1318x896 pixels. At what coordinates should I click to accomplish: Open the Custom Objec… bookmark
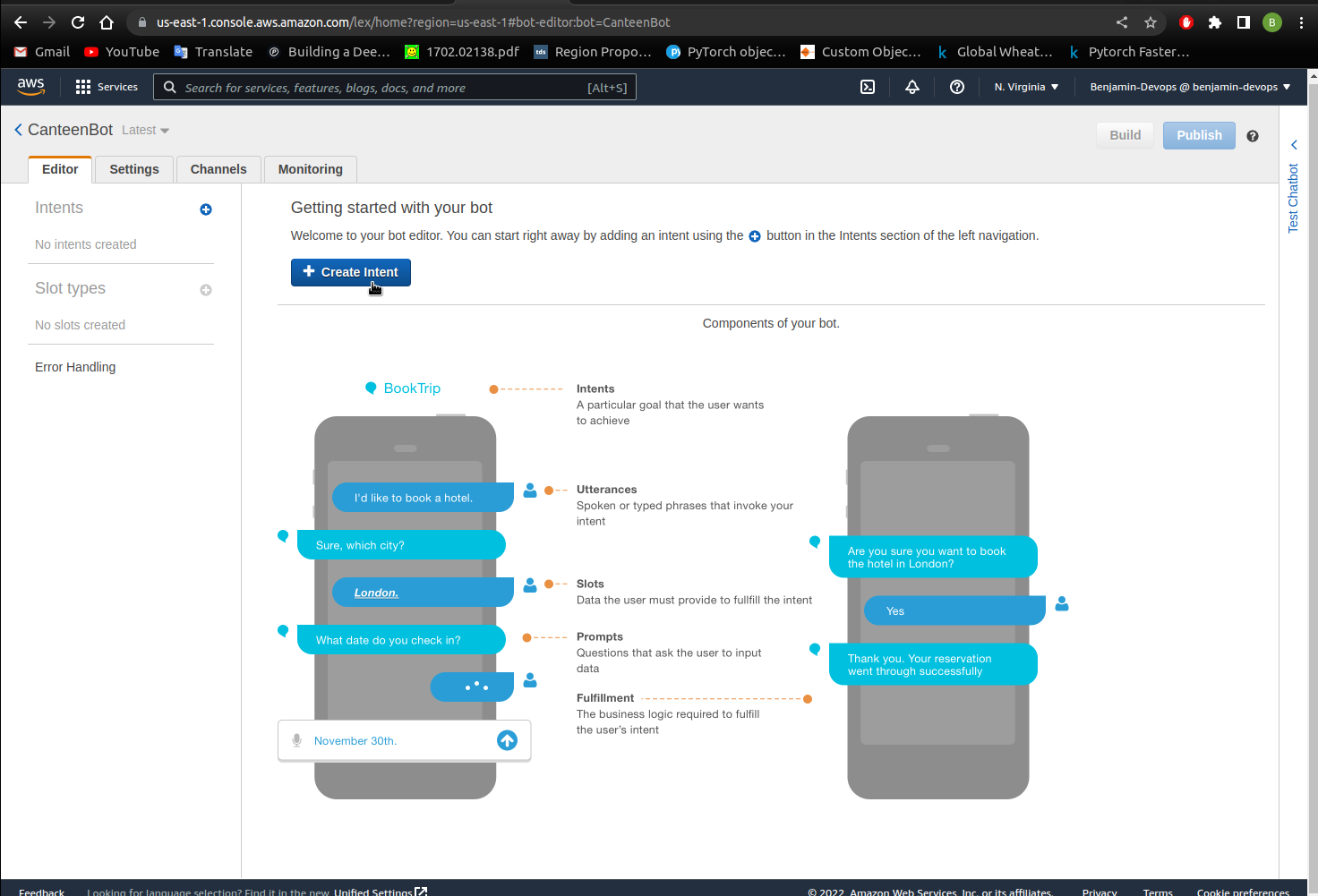860,52
